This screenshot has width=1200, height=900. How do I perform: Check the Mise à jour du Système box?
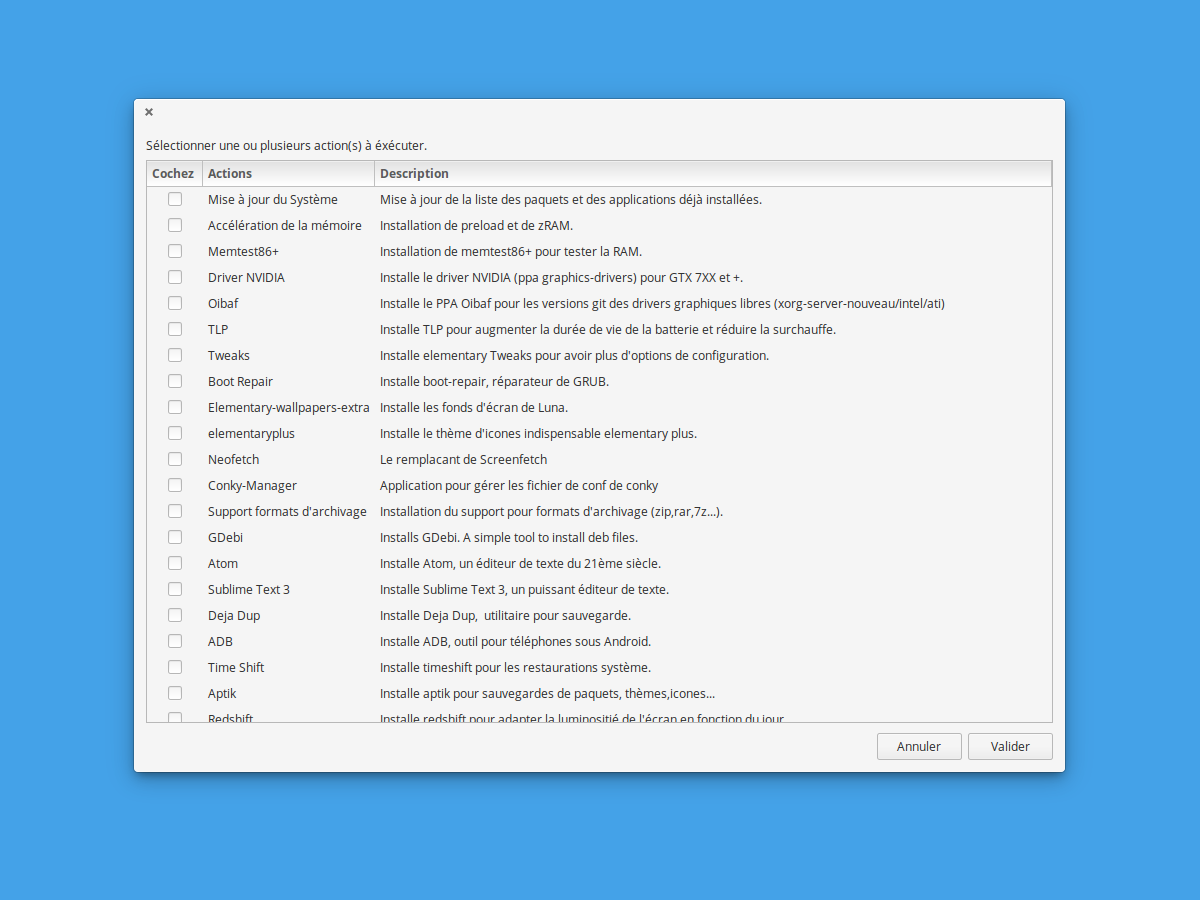tap(175, 199)
